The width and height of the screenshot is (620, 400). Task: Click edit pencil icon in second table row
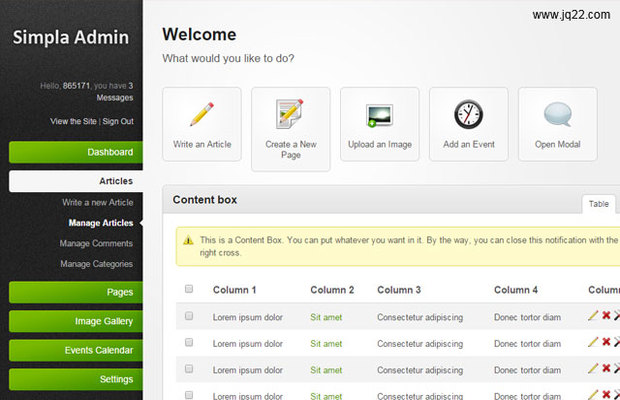pos(593,342)
